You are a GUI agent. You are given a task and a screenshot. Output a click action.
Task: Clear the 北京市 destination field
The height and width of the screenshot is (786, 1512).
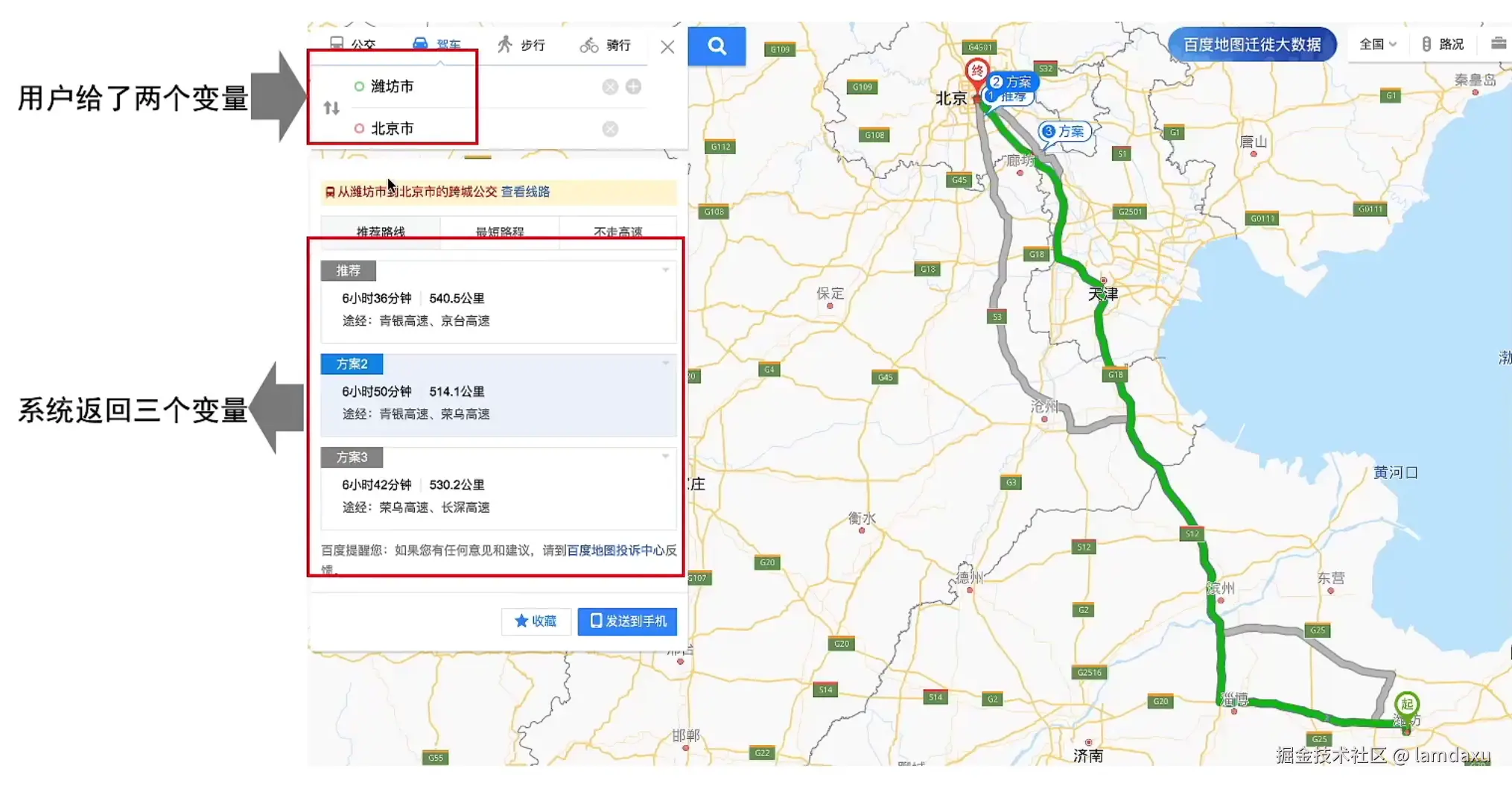click(610, 129)
